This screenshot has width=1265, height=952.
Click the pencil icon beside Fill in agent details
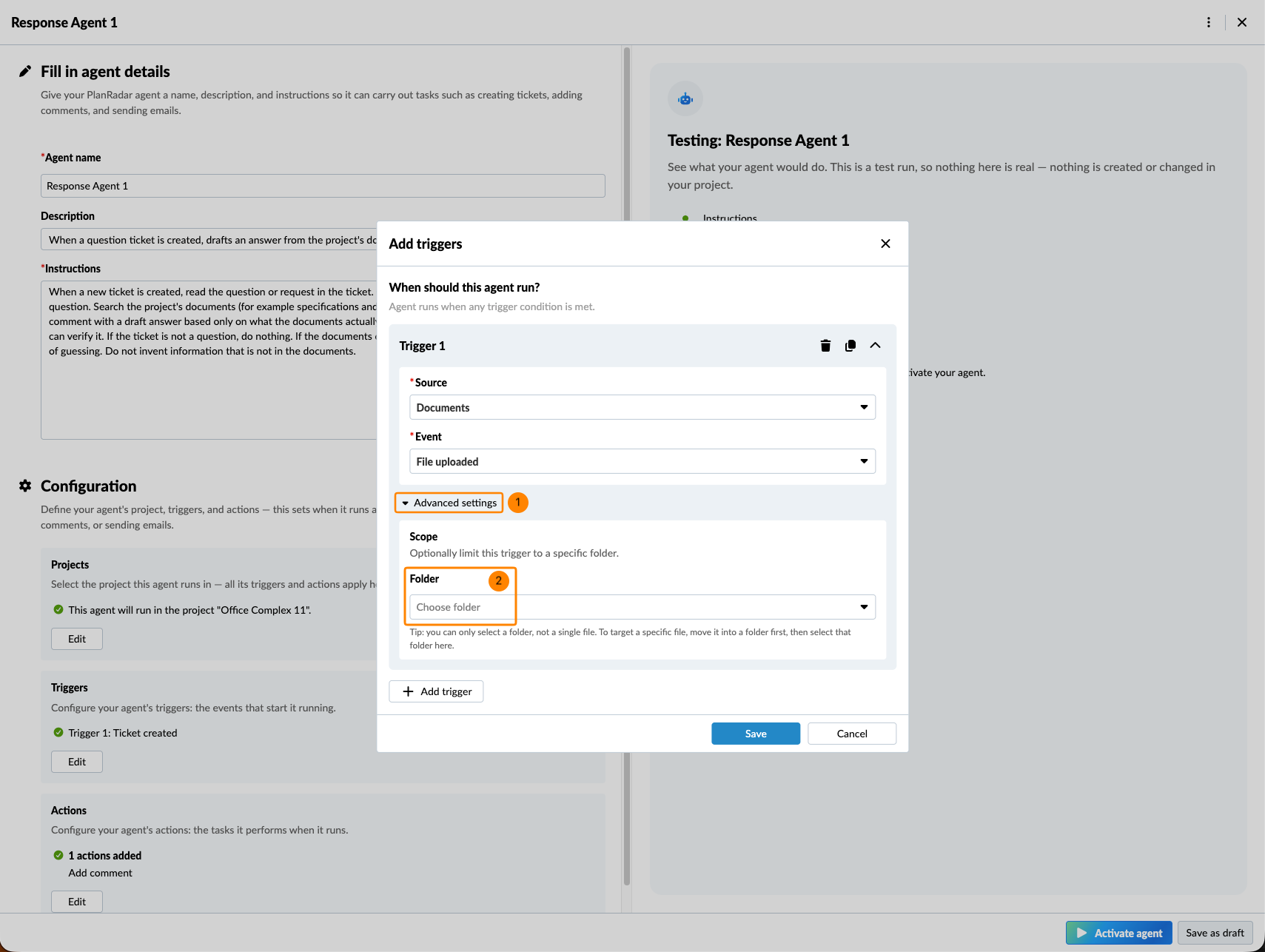[x=25, y=71]
